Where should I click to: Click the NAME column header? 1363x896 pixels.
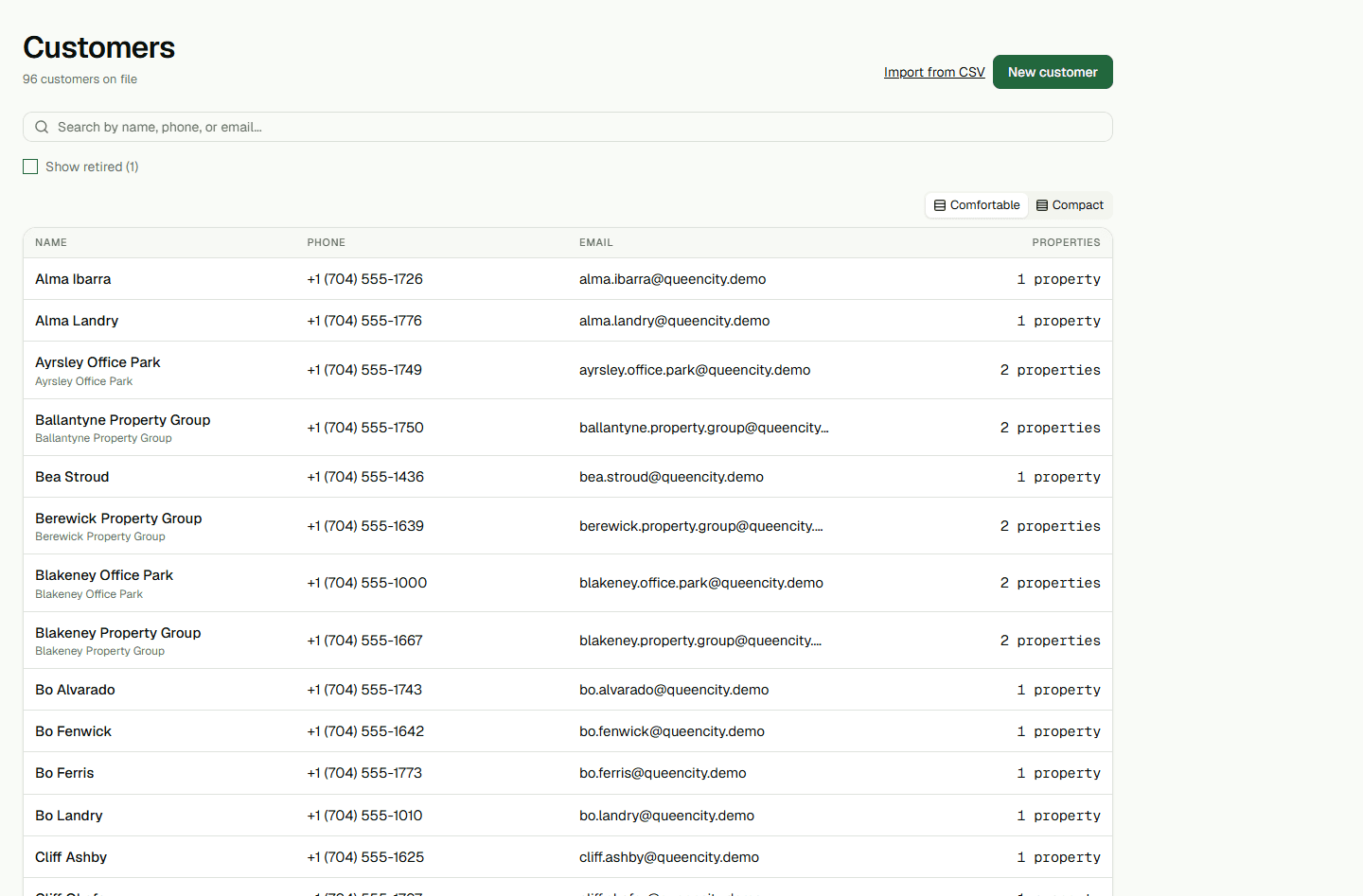tap(51, 242)
